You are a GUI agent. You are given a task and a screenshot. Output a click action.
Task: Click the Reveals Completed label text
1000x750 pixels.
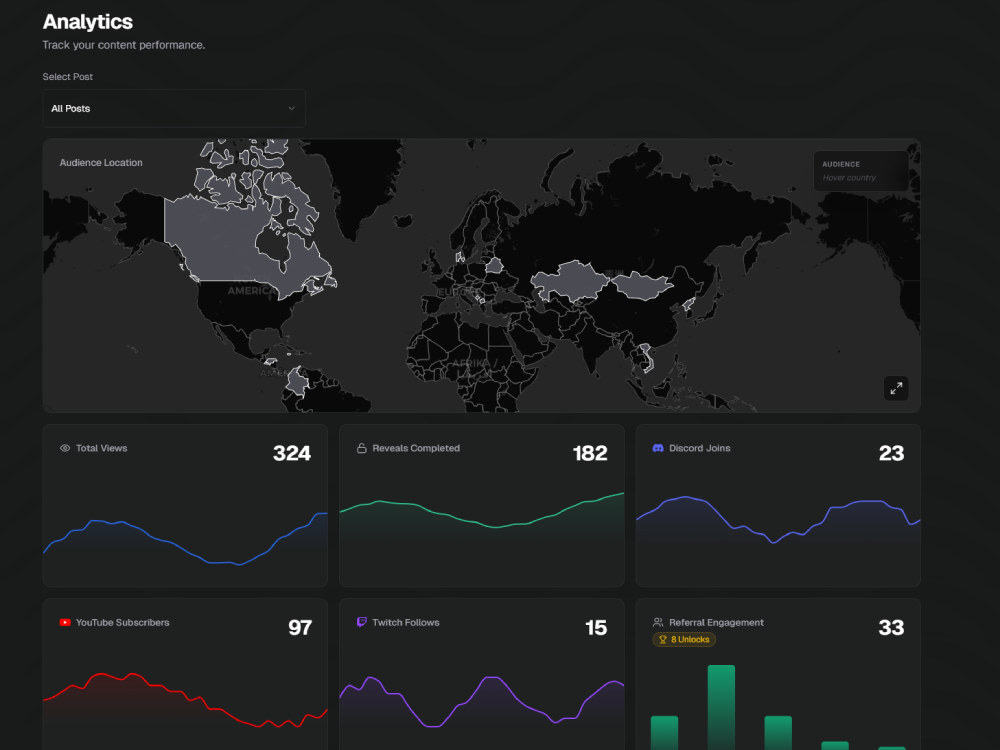pyautogui.click(x=416, y=448)
